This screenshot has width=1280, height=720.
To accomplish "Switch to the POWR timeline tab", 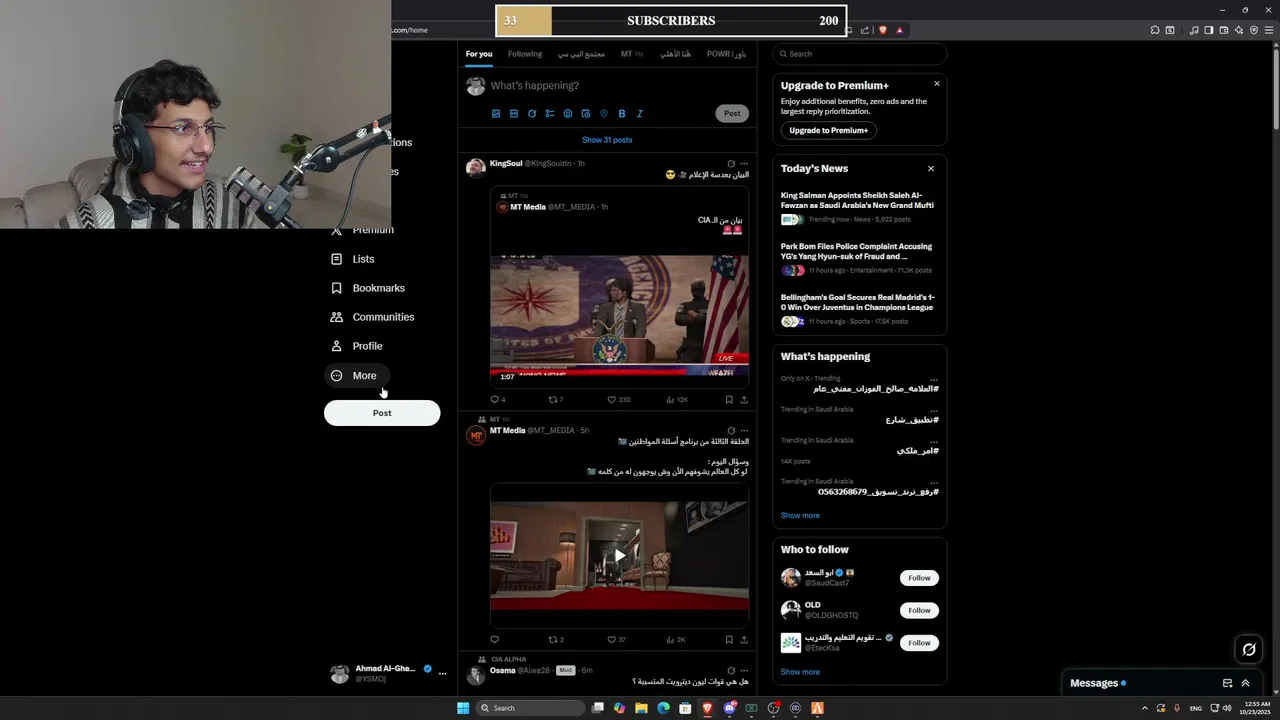I will [x=726, y=54].
